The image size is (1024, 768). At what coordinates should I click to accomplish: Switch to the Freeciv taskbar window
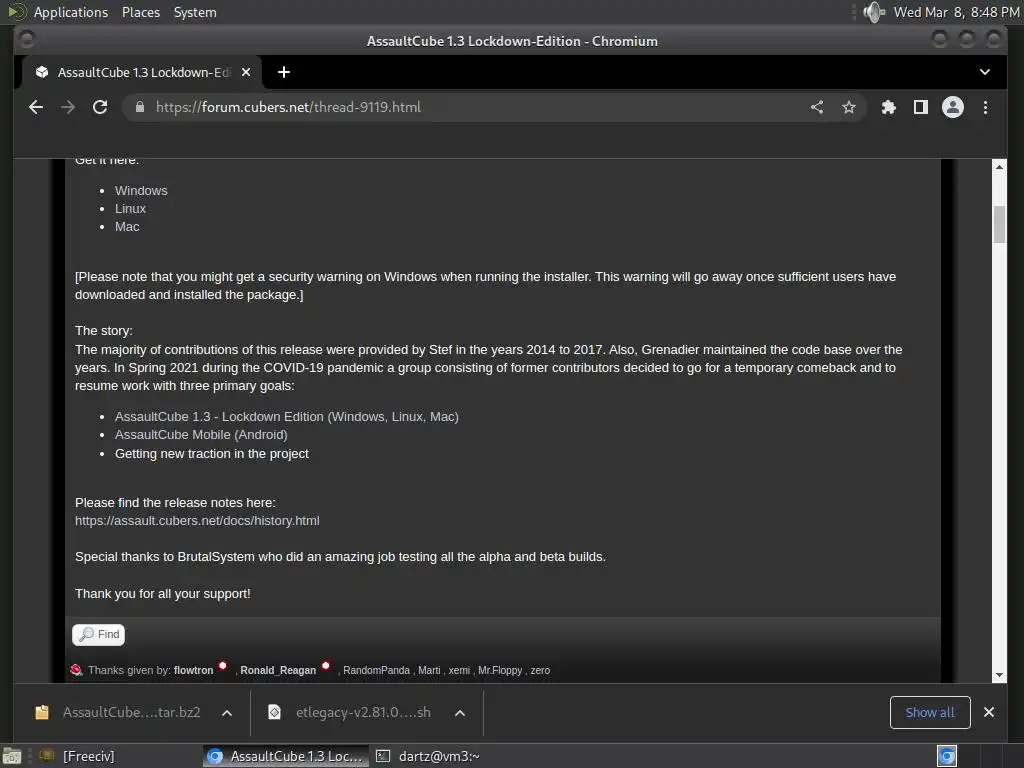point(77,756)
